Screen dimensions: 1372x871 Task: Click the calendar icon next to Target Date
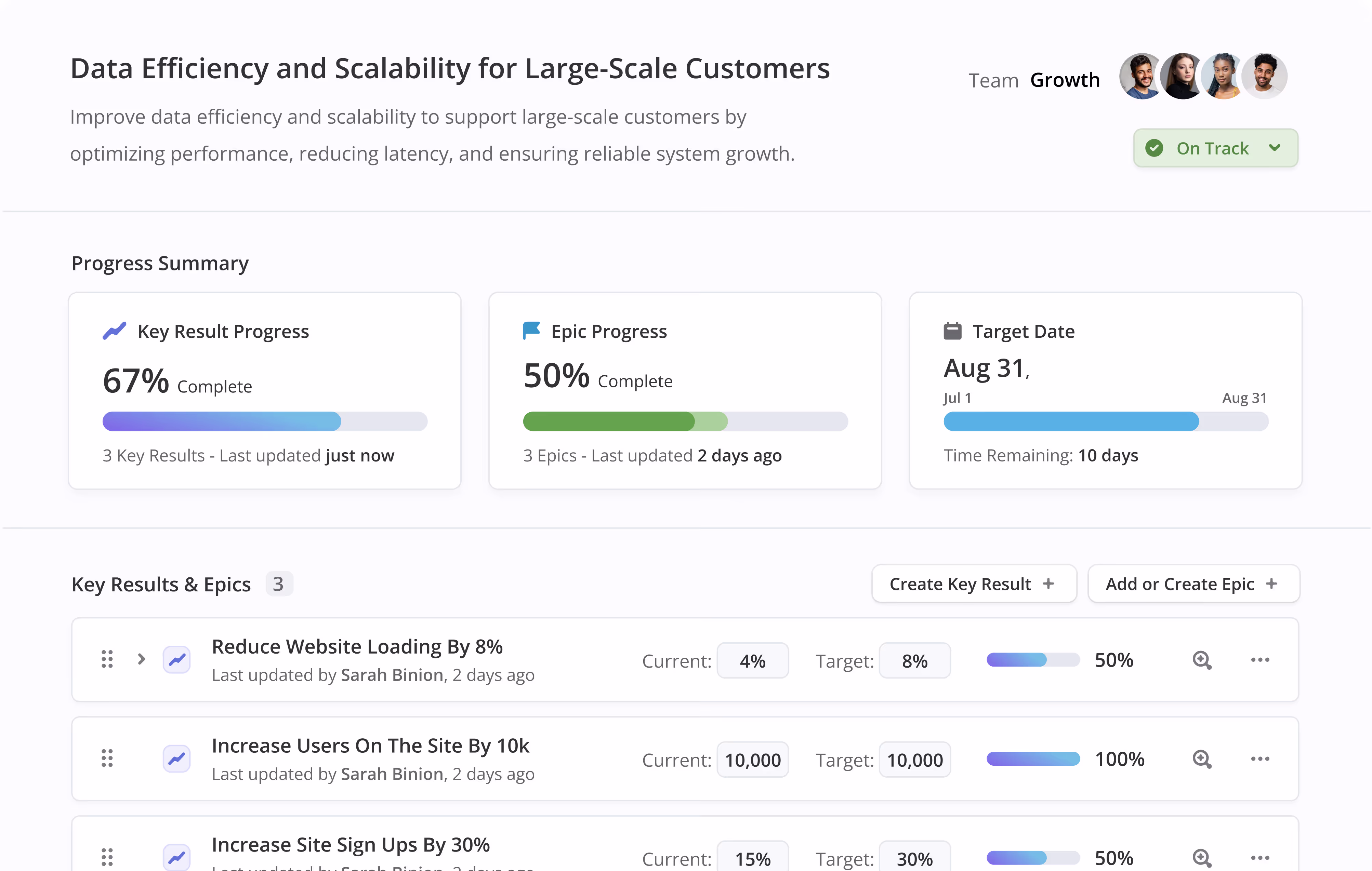(x=952, y=331)
